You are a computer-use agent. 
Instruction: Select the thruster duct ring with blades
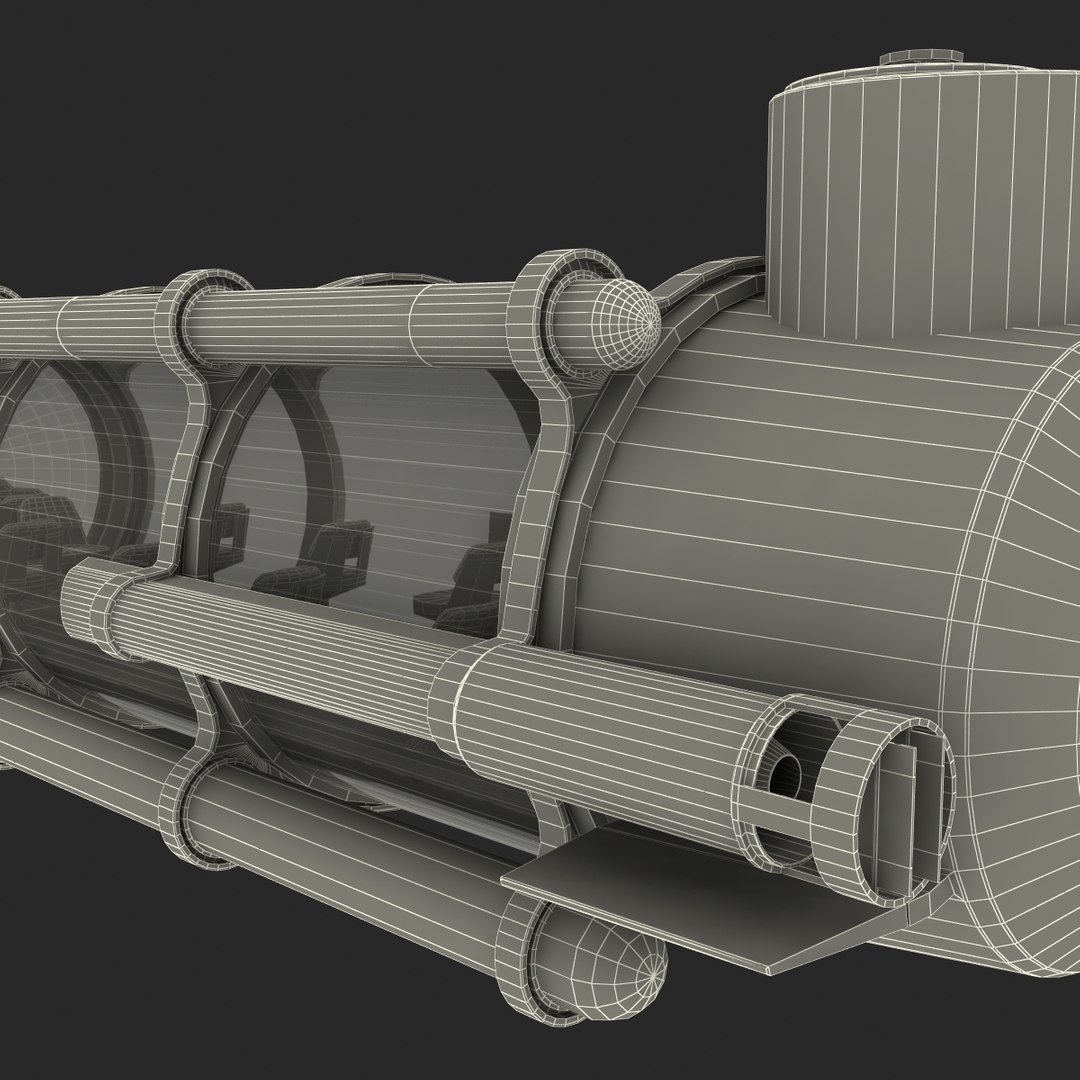[x=883, y=805]
